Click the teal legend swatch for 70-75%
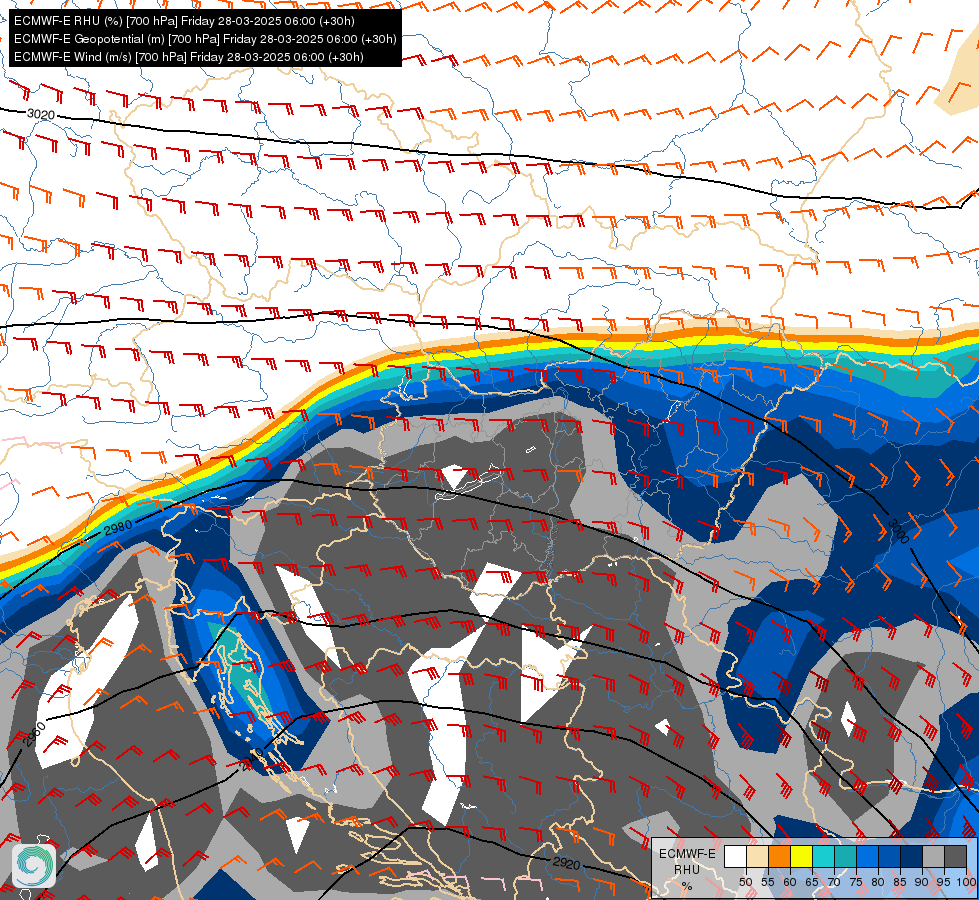The width and height of the screenshot is (979, 900). pos(845,857)
